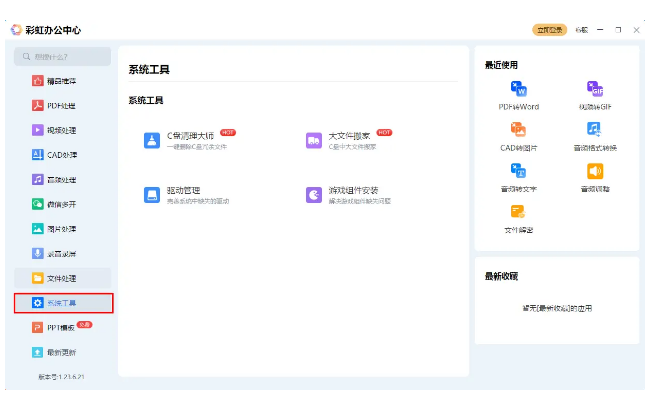Open 驱动管理 tool
649x394 pixels.
[x=186, y=195]
